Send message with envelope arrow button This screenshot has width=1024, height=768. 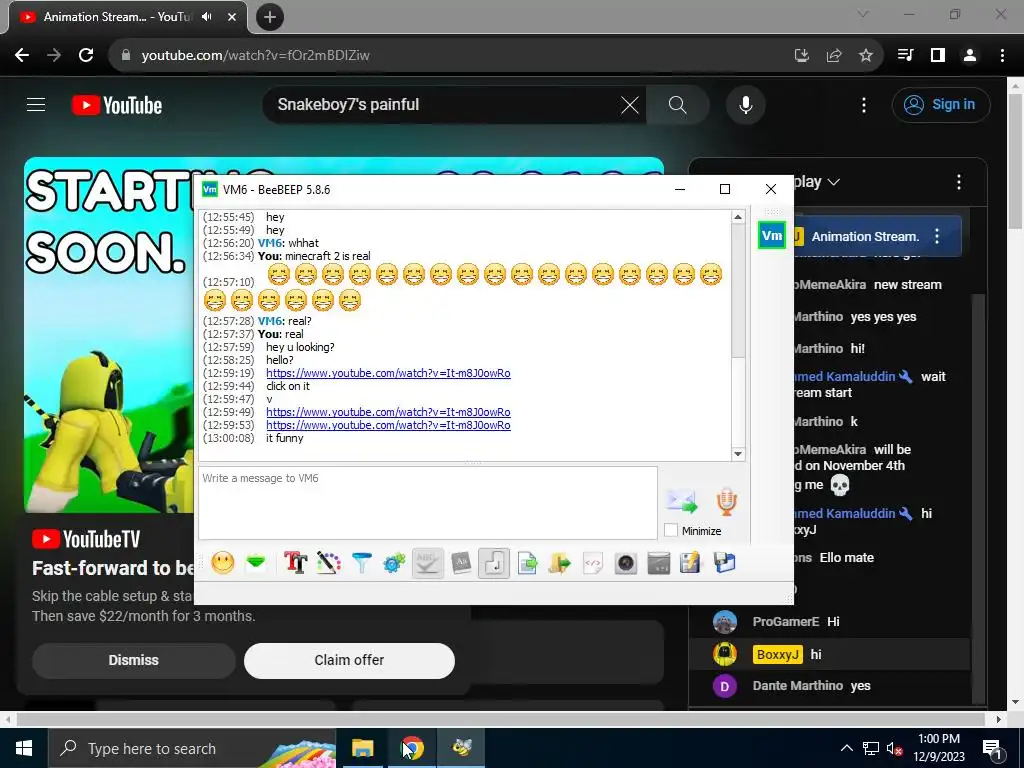(x=681, y=502)
